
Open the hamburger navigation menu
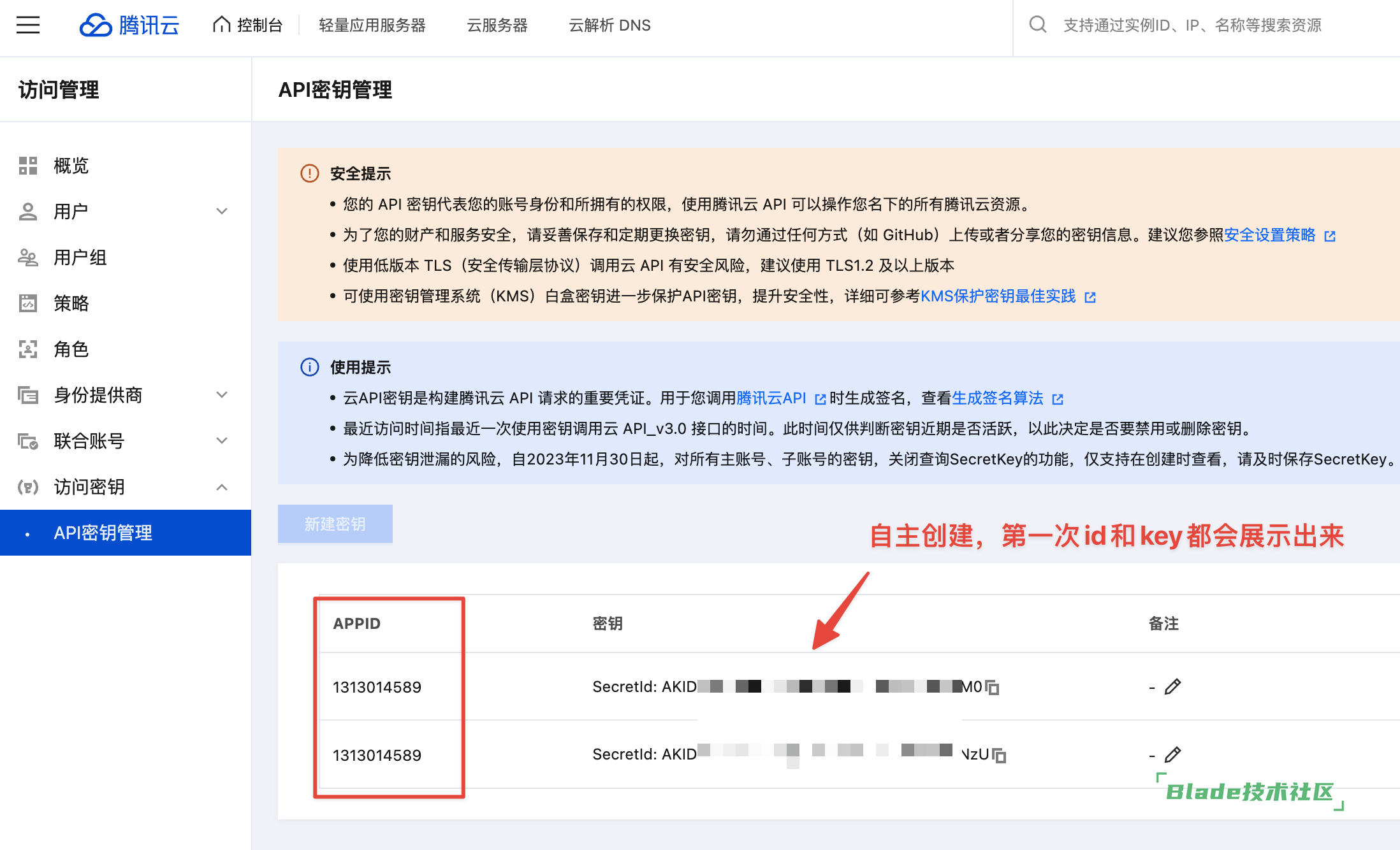(28, 25)
